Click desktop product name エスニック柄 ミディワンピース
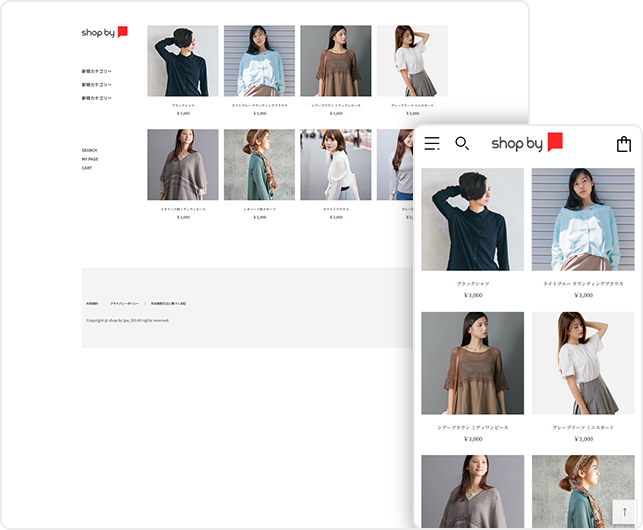Viewport: 643px width, 530px height. 183,209
